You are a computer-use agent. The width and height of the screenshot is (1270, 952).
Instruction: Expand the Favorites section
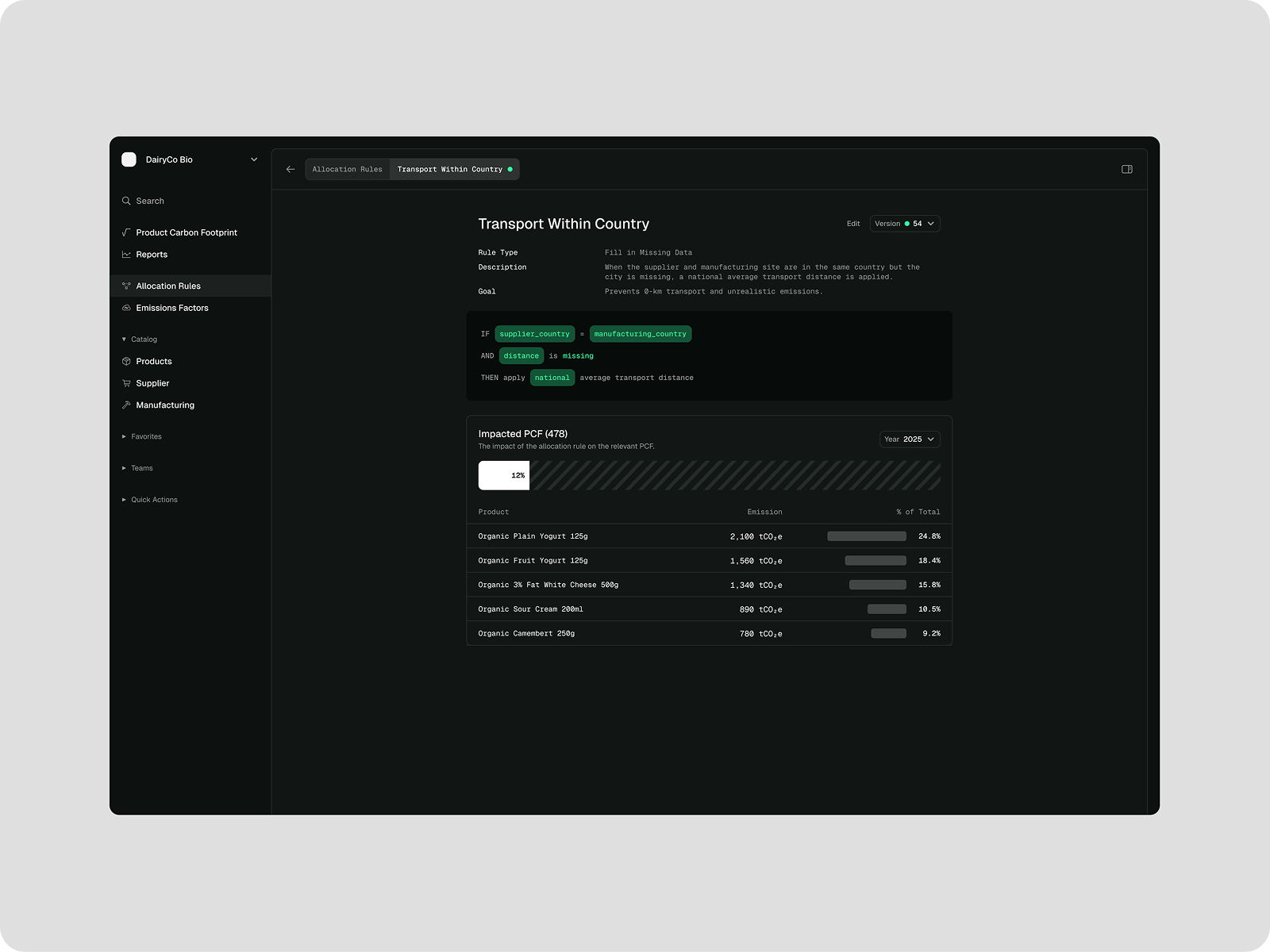point(123,436)
